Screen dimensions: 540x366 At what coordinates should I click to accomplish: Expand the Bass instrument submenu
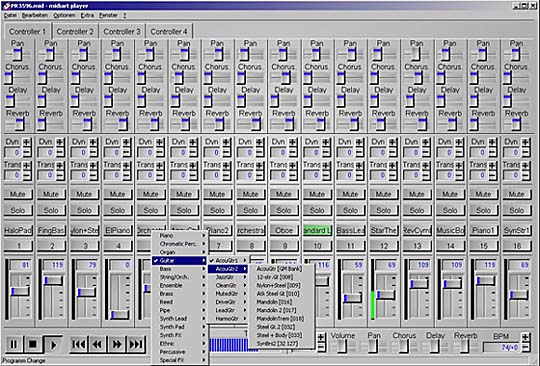coord(179,269)
